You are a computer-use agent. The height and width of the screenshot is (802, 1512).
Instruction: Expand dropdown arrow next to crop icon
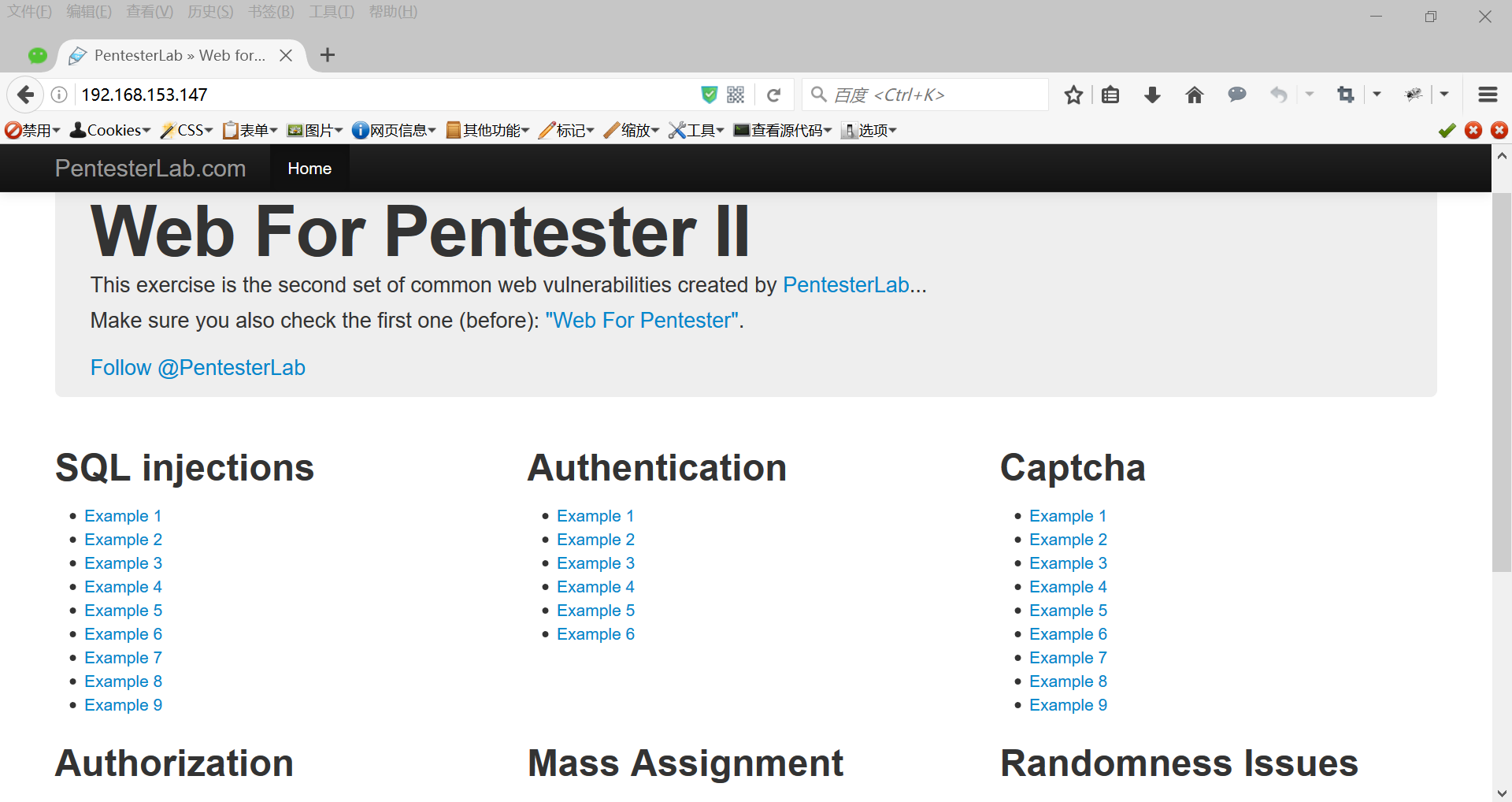(1377, 95)
